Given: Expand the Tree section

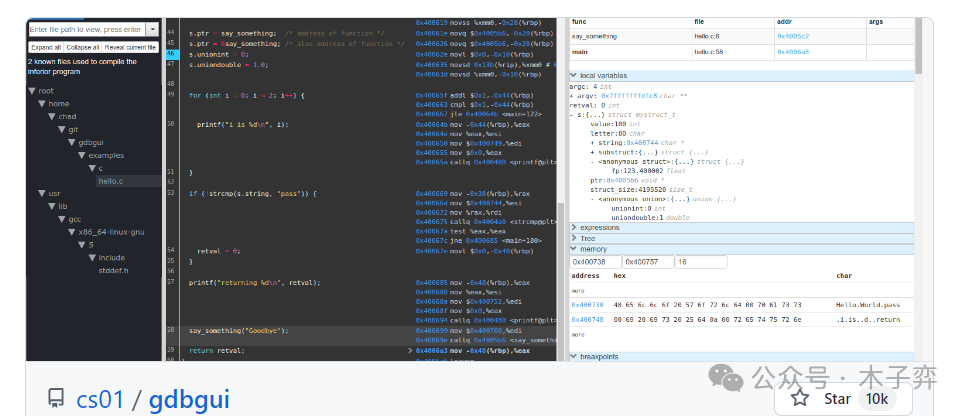Looking at the screenshot, I should 741,239.
